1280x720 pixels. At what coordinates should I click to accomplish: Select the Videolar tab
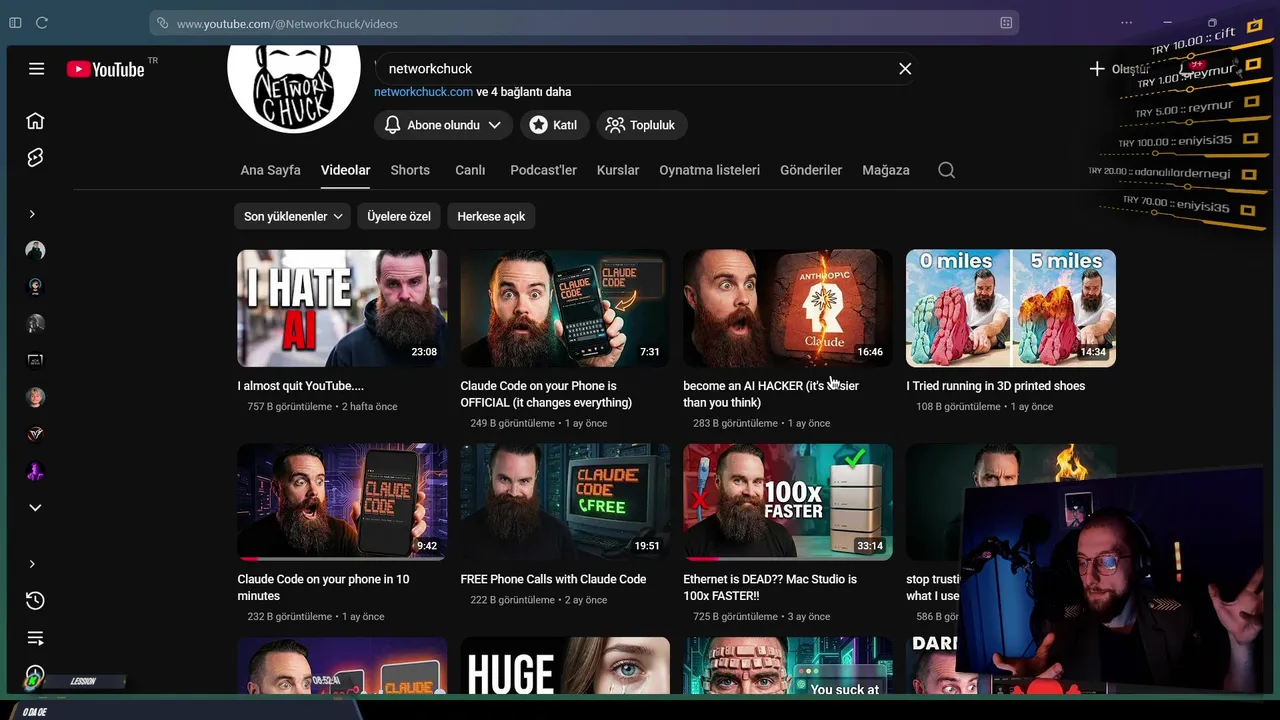pyautogui.click(x=345, y=170)
